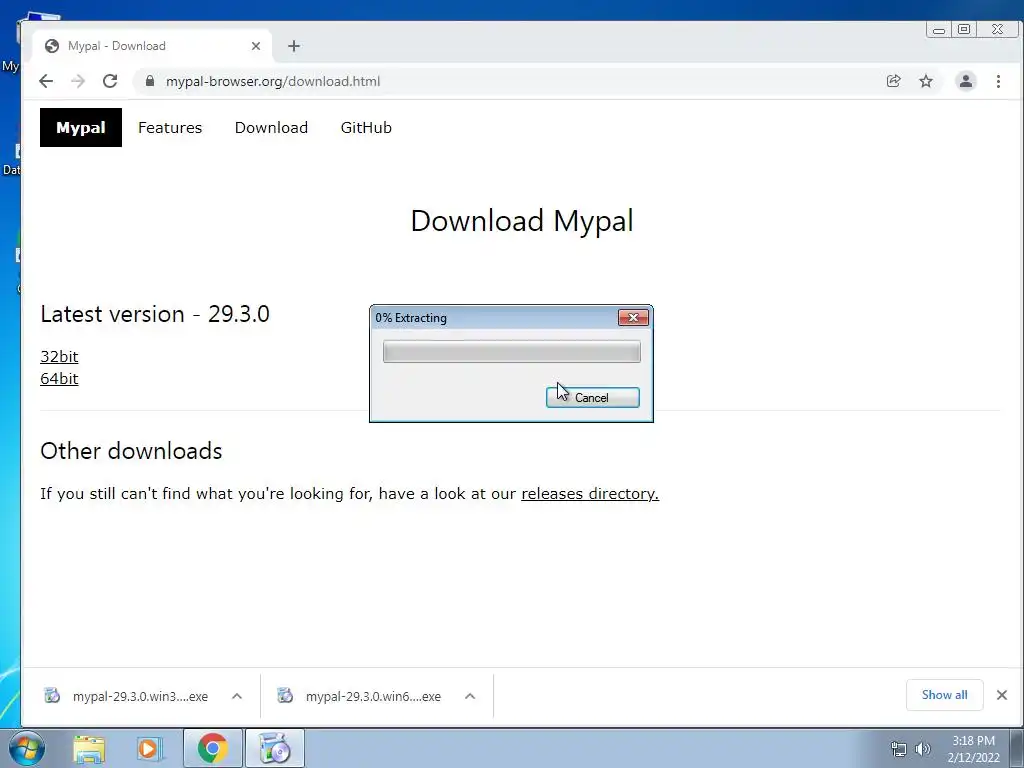Restore down the Chrome window
This screenshot has width=1024, height=768.
click(x=964, y=29)
